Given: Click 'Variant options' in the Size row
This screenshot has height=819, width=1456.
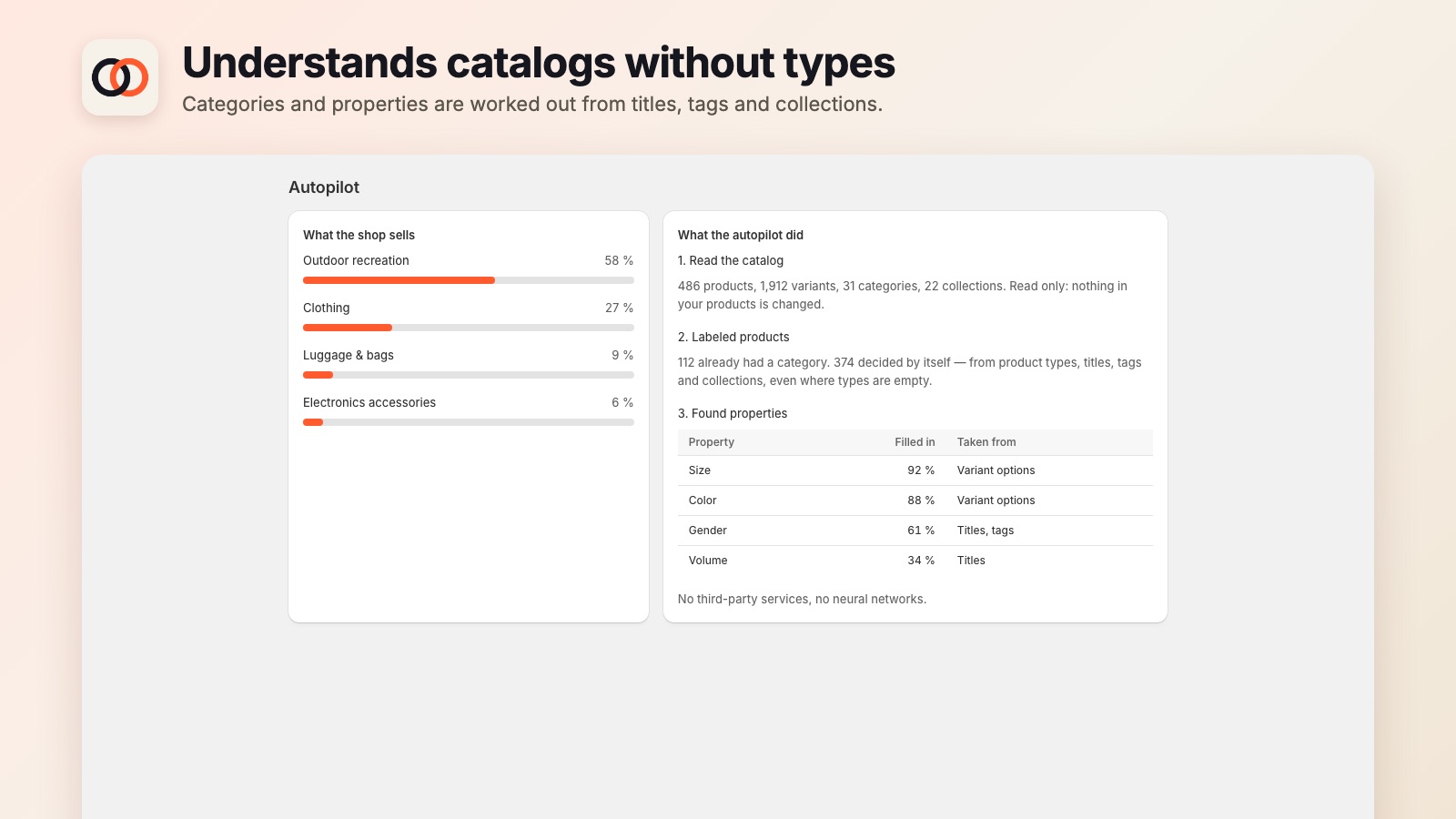Looking at the screenshot, I should tap(996, 470).
